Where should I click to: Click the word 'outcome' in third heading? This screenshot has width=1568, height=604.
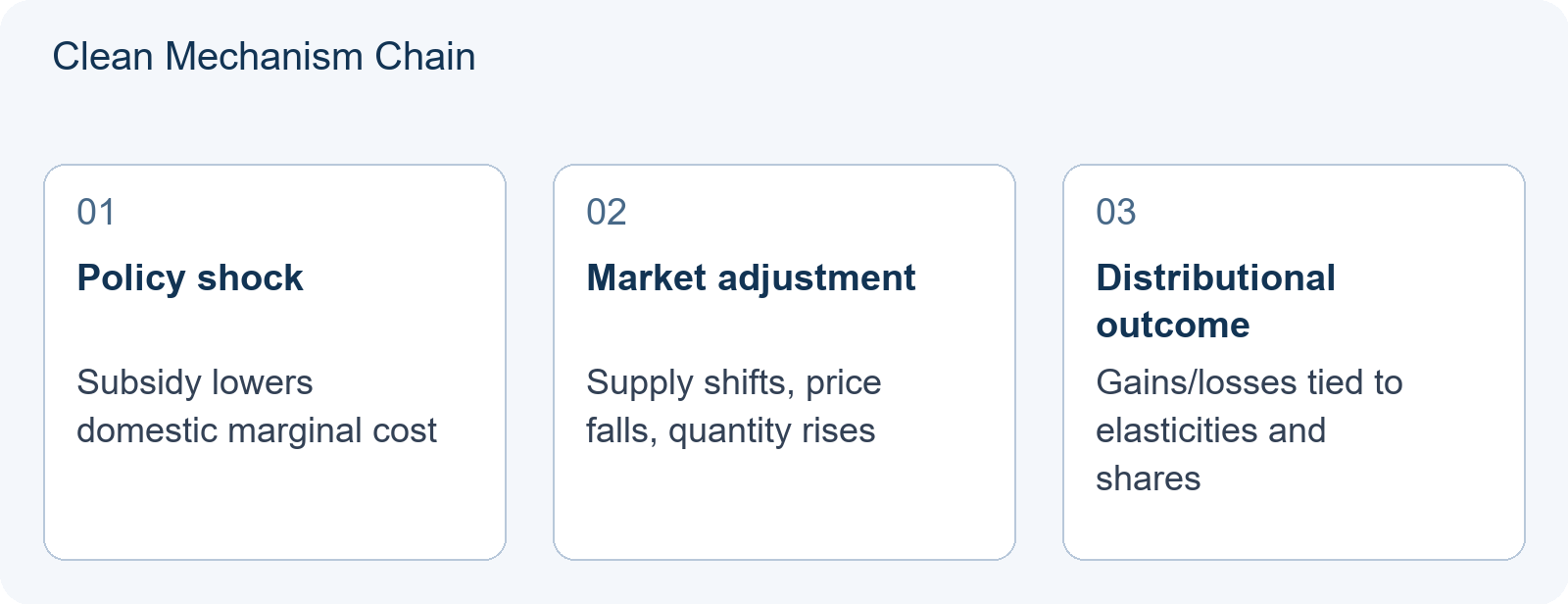[x=1173, y=325]
